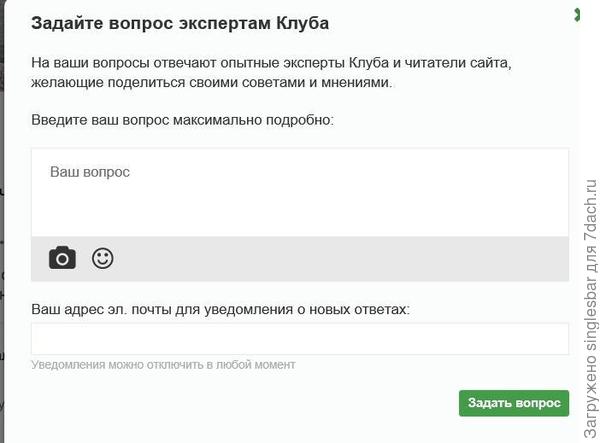Click into the "Ваш вопрос" text area
600x443 pixels.
(300, 195)
